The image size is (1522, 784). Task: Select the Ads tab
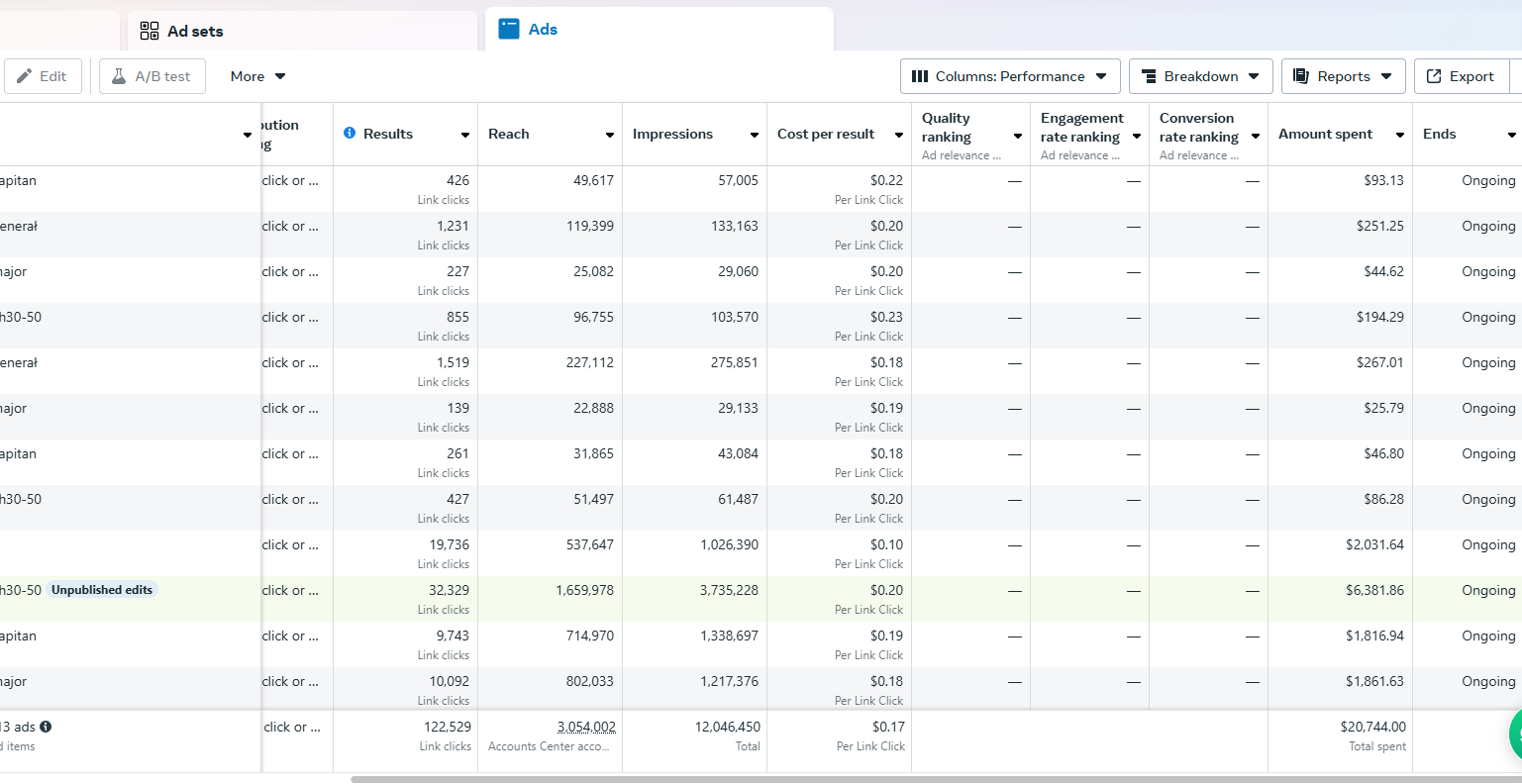(543, 29)
